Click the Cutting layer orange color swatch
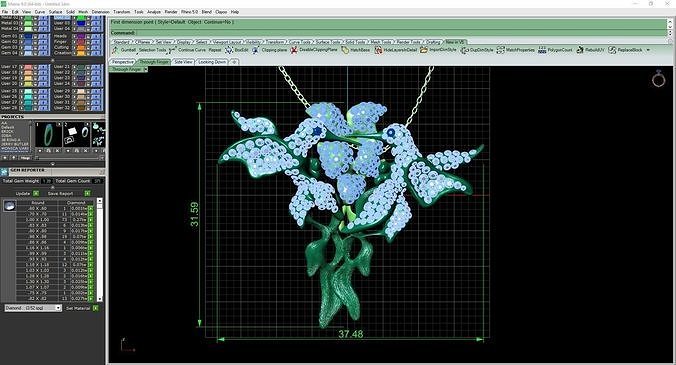This screenshot has height=365, width=676. pos(81,47)
